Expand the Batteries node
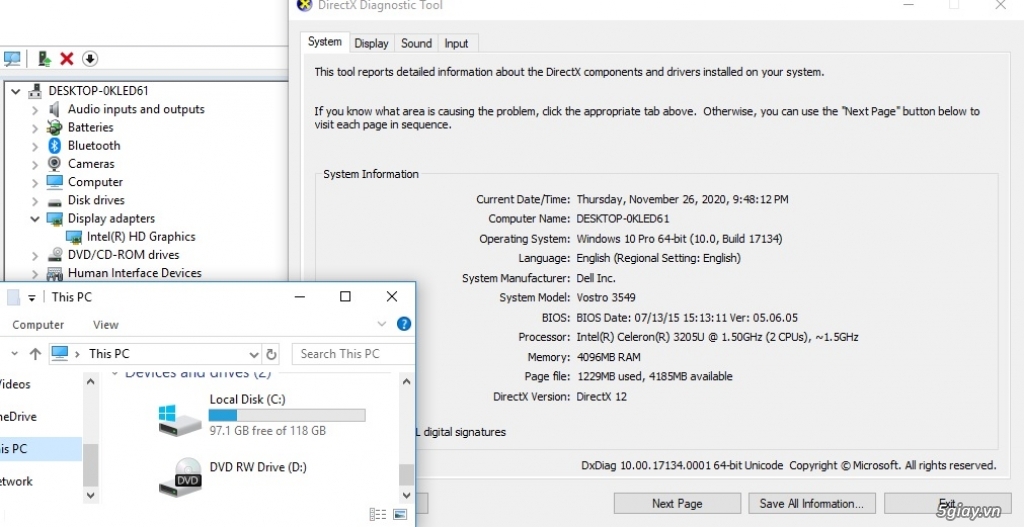The width and height of the screenshot is (1024, 527). coord(35,128)
